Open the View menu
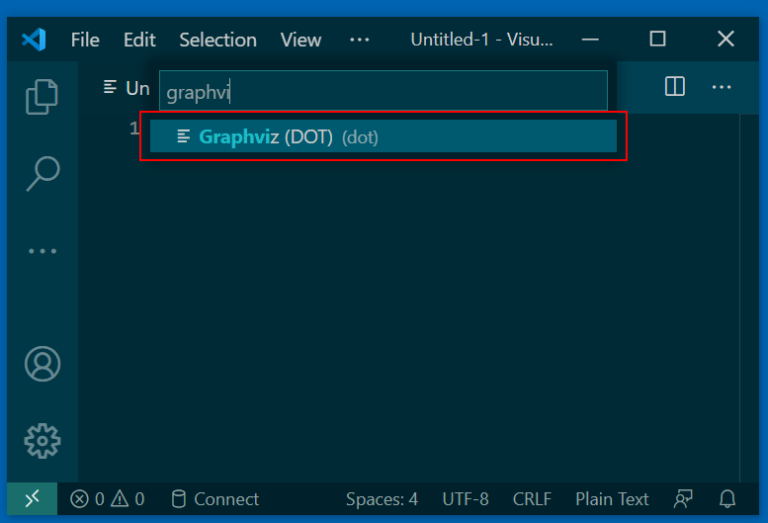Viewport: 768px width, 523px height. (301, 40)
